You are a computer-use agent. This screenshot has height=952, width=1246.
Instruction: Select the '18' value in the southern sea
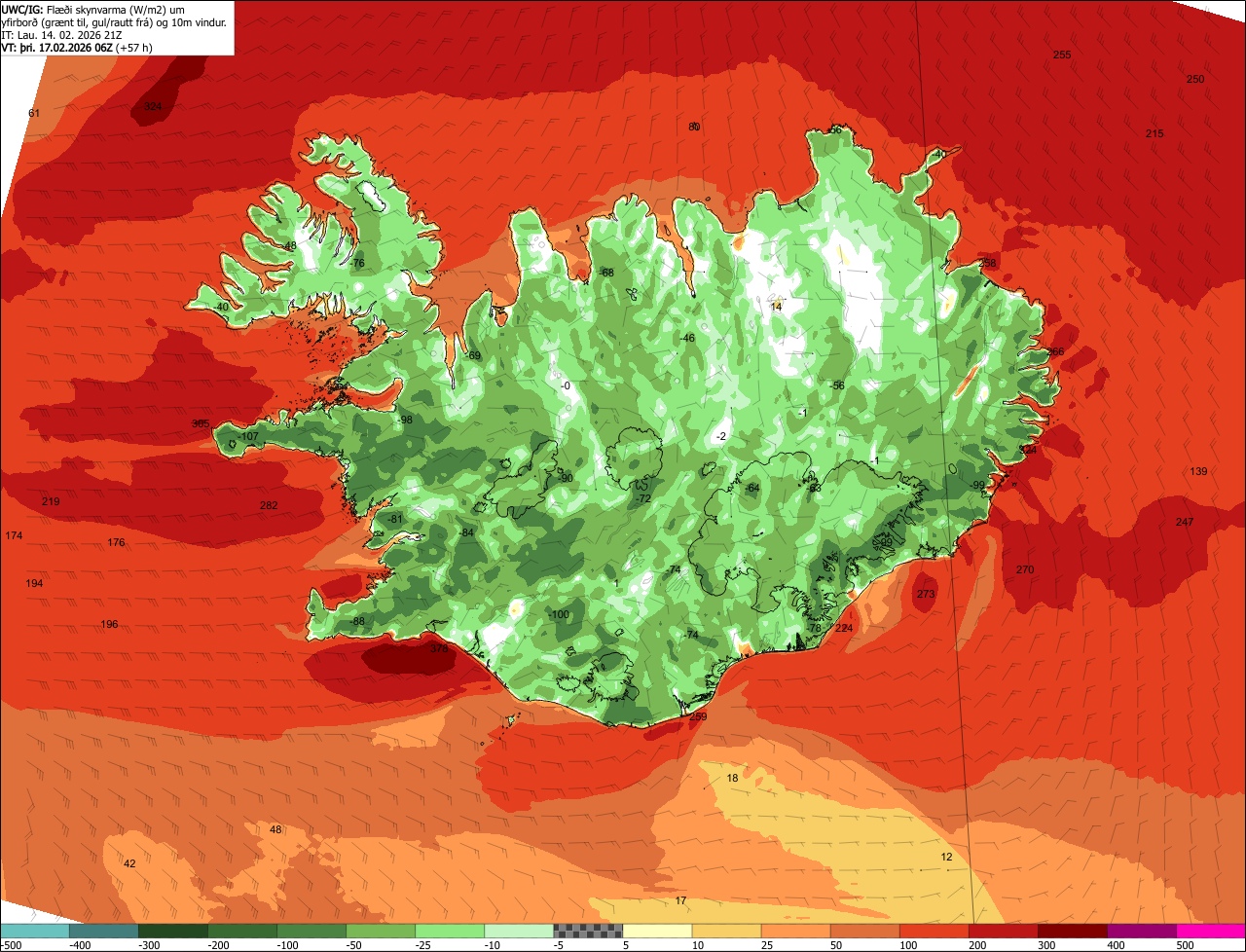[x=732, y=778]
